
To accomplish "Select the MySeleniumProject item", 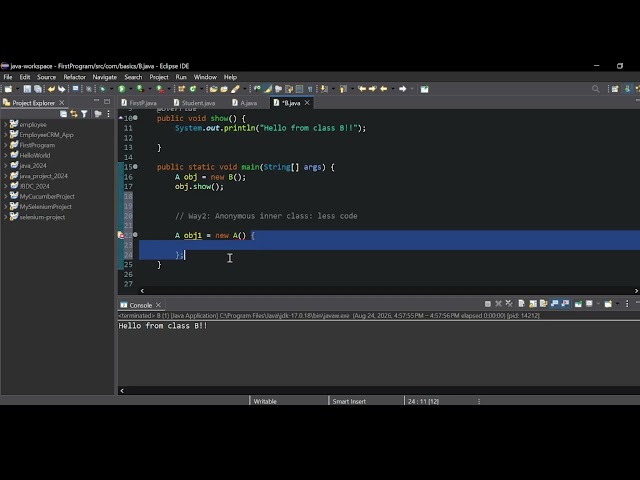I will (x=45, y=207).
